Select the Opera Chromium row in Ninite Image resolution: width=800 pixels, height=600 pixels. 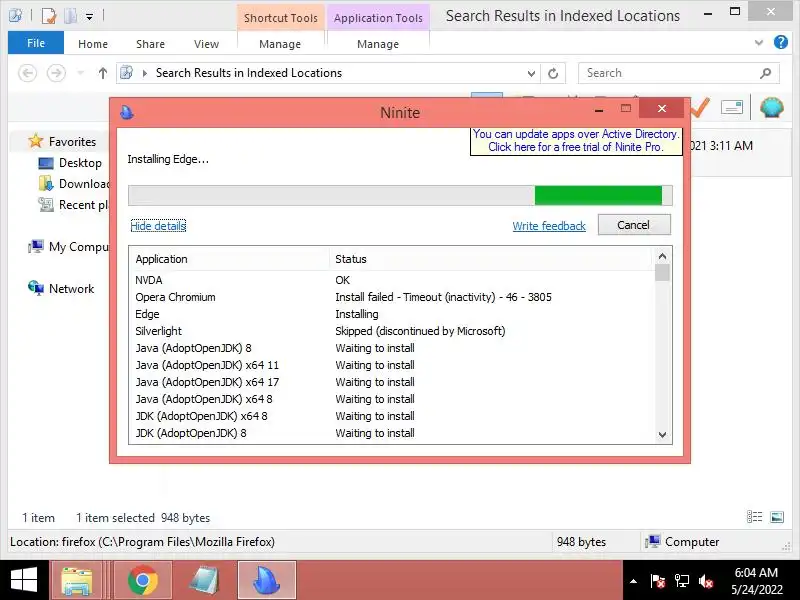pyautogui.click(x=391, y=297)
